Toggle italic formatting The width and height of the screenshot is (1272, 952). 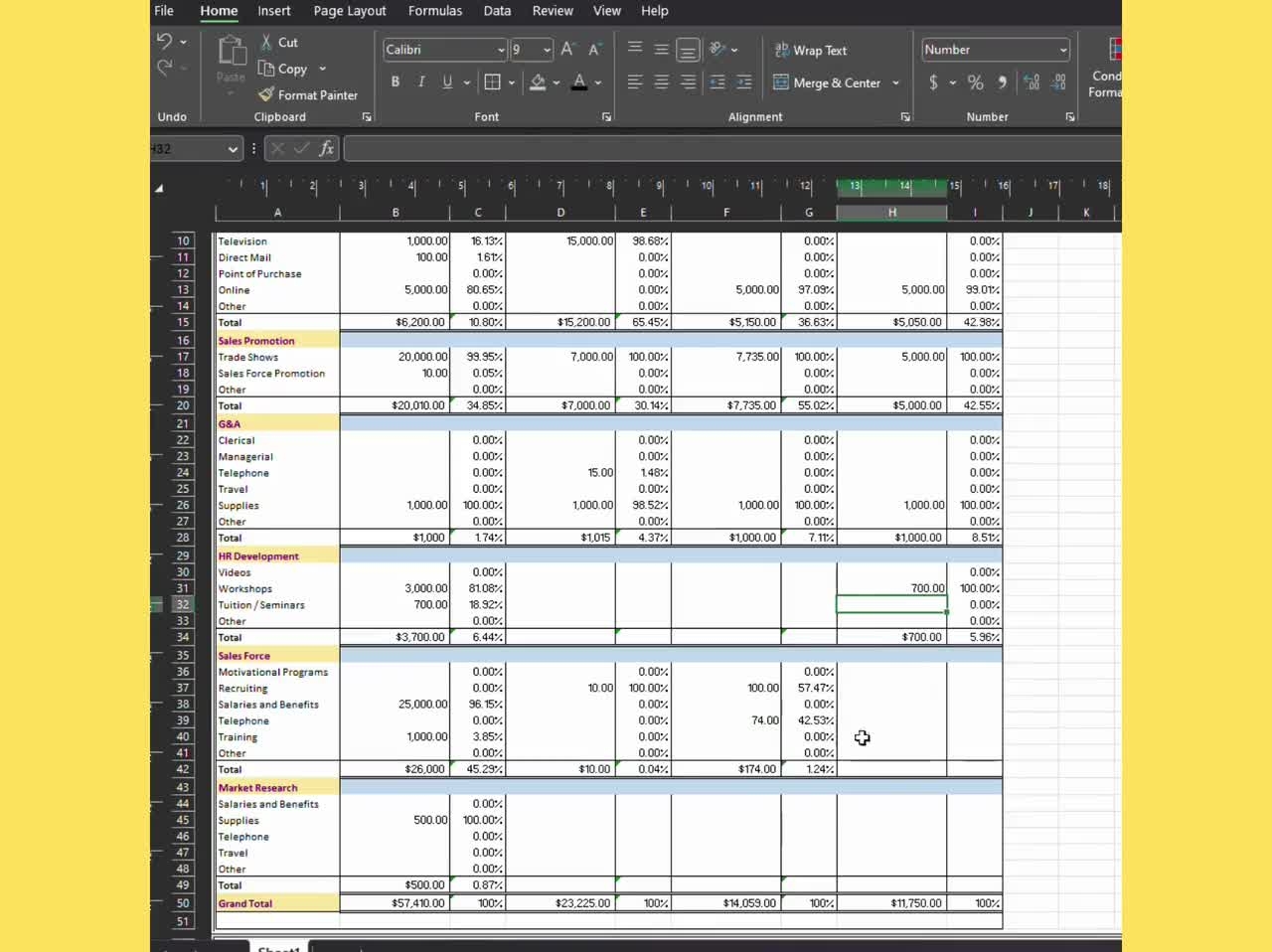[421, 82]
